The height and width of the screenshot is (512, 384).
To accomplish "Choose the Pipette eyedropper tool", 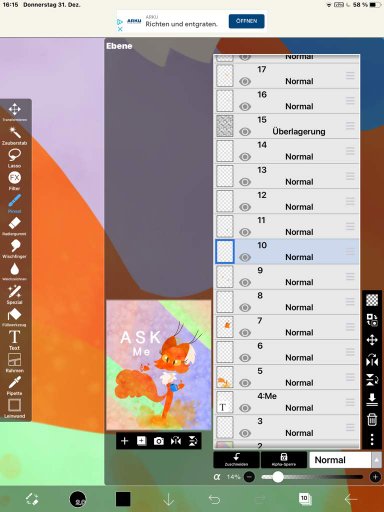I will 14,385.
